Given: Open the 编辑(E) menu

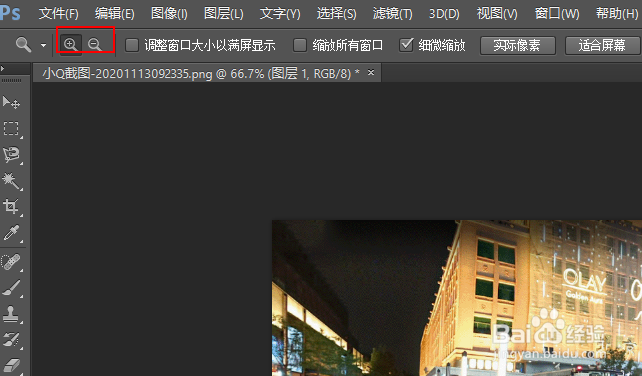Looking at the screenshot, I should [x=114, y=14].
